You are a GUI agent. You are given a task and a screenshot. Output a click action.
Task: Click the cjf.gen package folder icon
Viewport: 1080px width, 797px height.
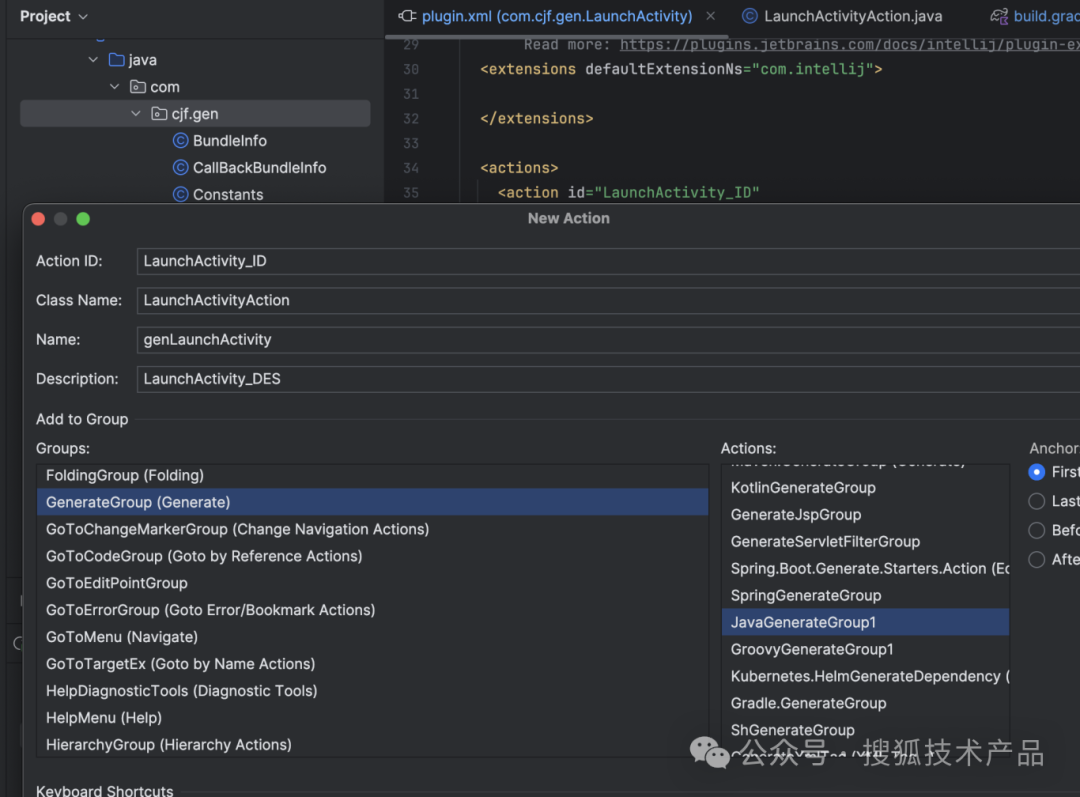pos(159,114)
